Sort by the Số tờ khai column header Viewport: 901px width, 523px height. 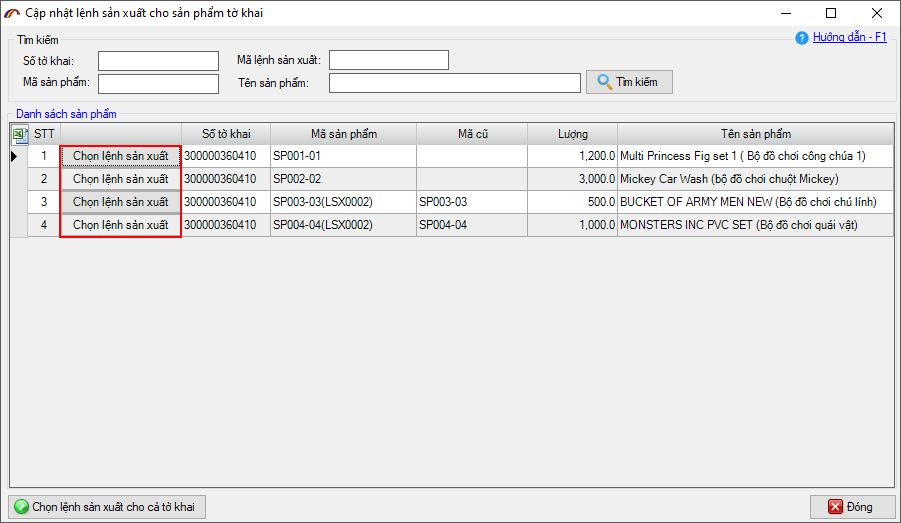[226, 134]
